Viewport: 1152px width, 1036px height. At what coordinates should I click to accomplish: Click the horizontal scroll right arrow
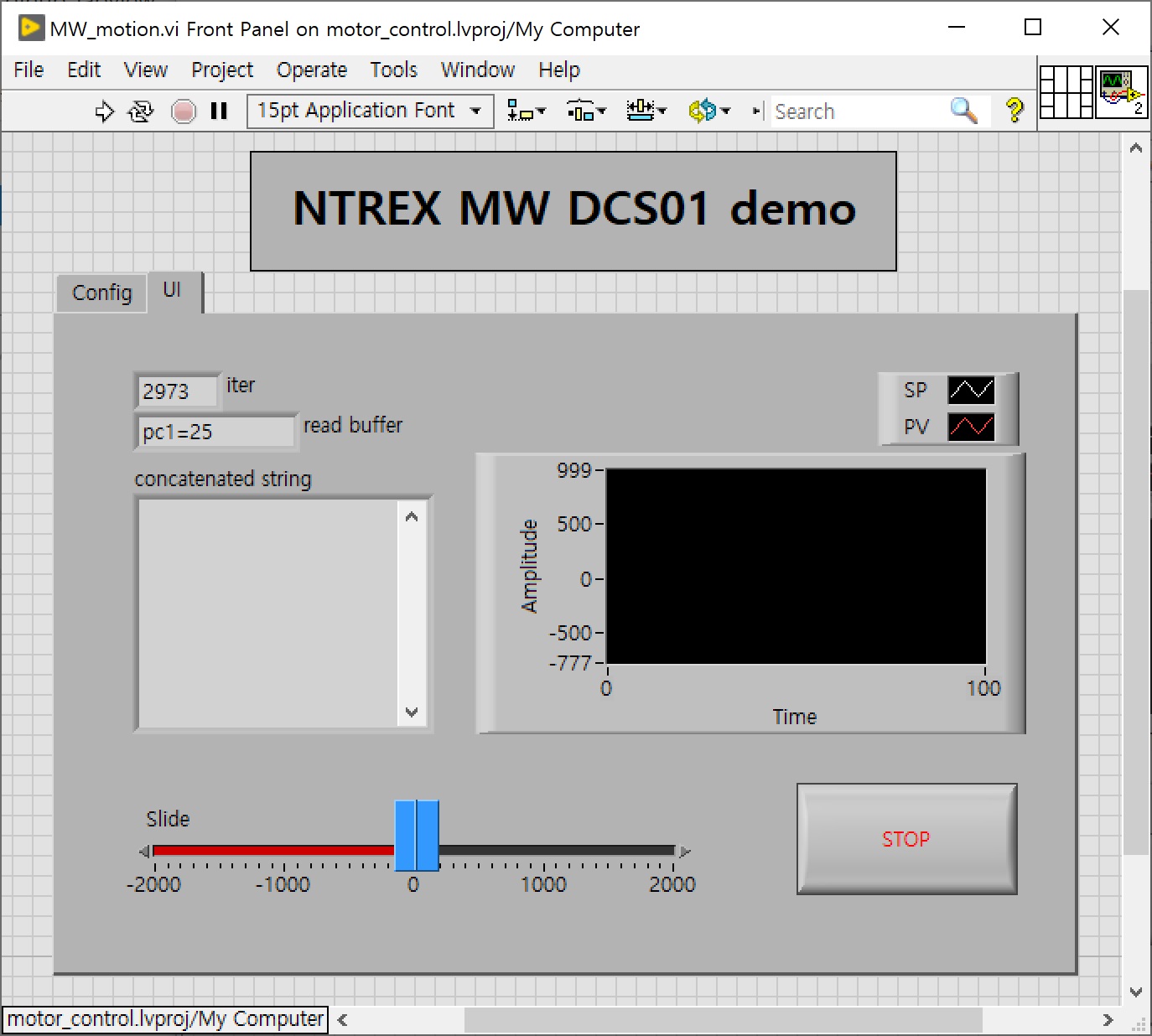[1108, 1020]
